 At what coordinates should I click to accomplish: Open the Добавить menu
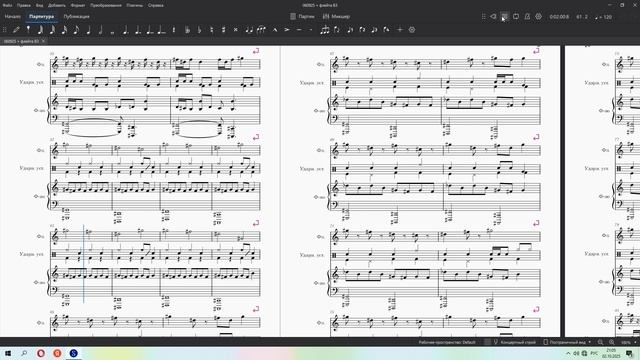[x=57, y=5]
